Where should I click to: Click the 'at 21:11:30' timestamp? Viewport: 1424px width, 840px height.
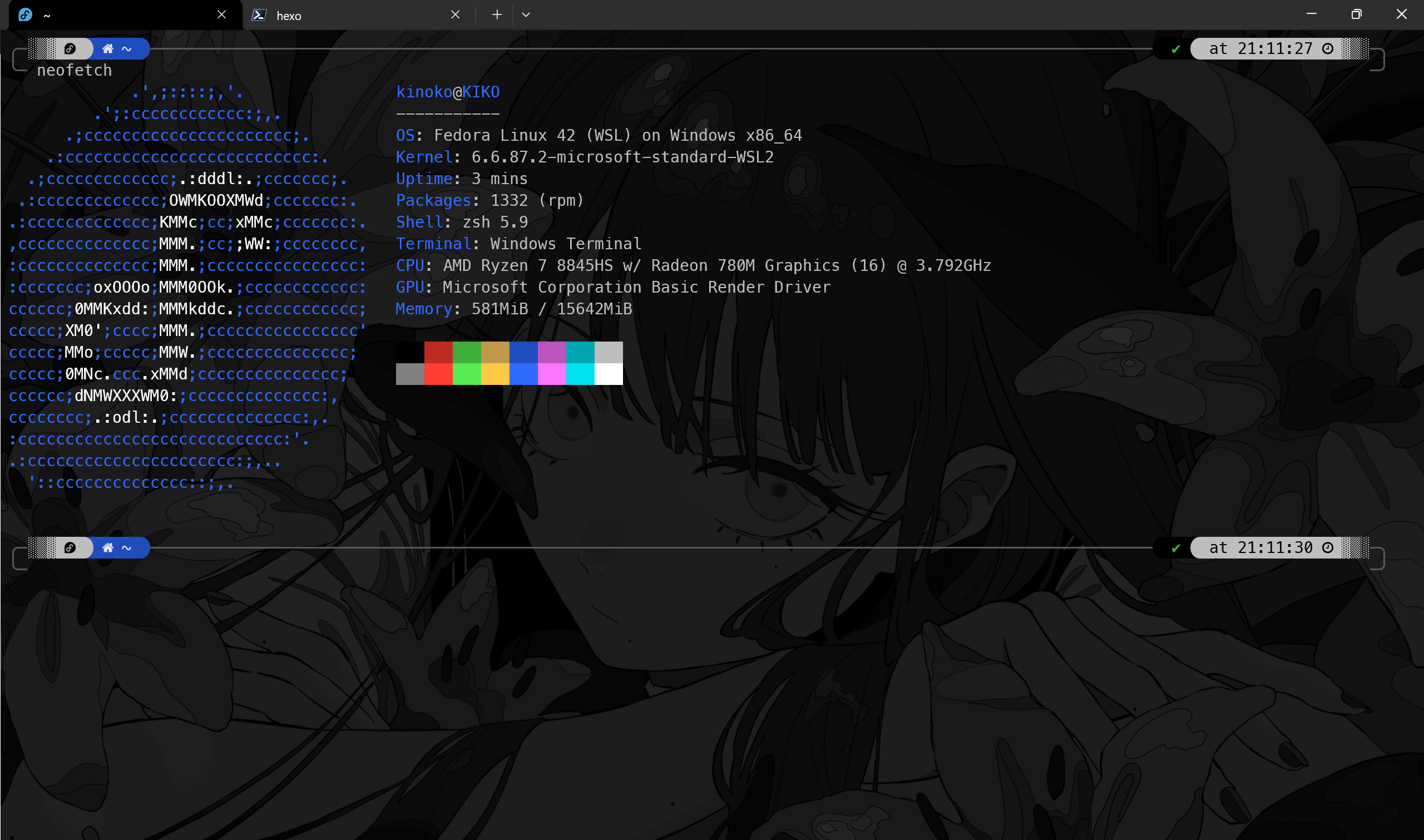click(x=1260, y=547)
